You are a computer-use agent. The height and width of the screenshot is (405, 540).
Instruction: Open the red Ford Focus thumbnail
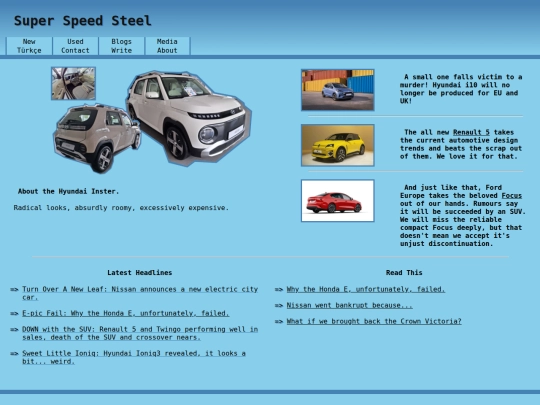pyautogui.click(x=338, y=200)
